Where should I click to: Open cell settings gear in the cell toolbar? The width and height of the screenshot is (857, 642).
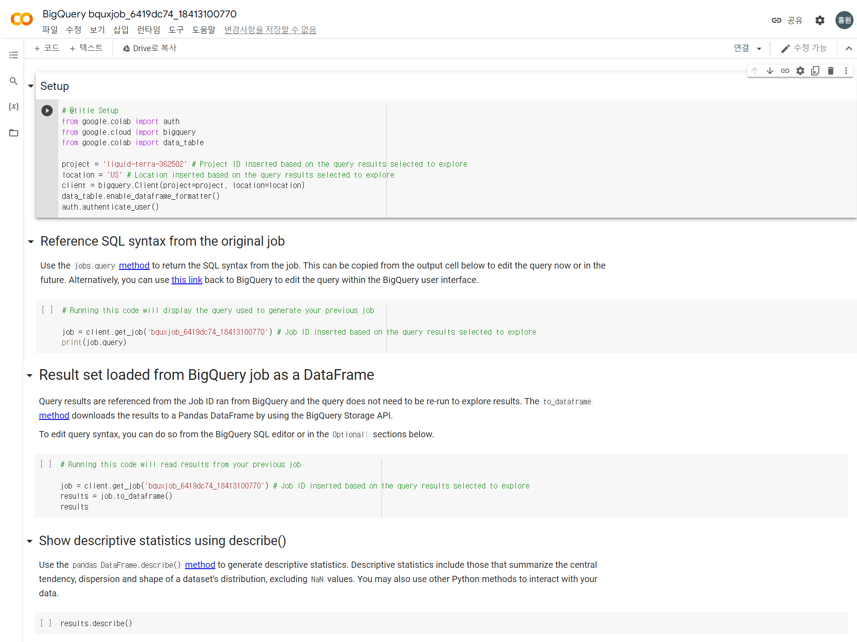tap(800, 70)
